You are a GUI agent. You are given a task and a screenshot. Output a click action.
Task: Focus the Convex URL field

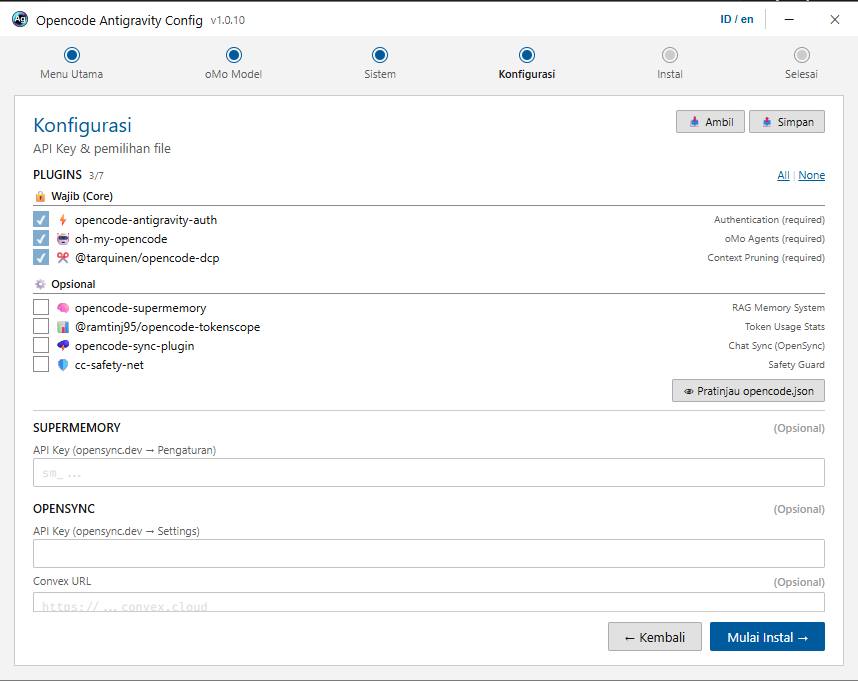(x=428, y=602)
